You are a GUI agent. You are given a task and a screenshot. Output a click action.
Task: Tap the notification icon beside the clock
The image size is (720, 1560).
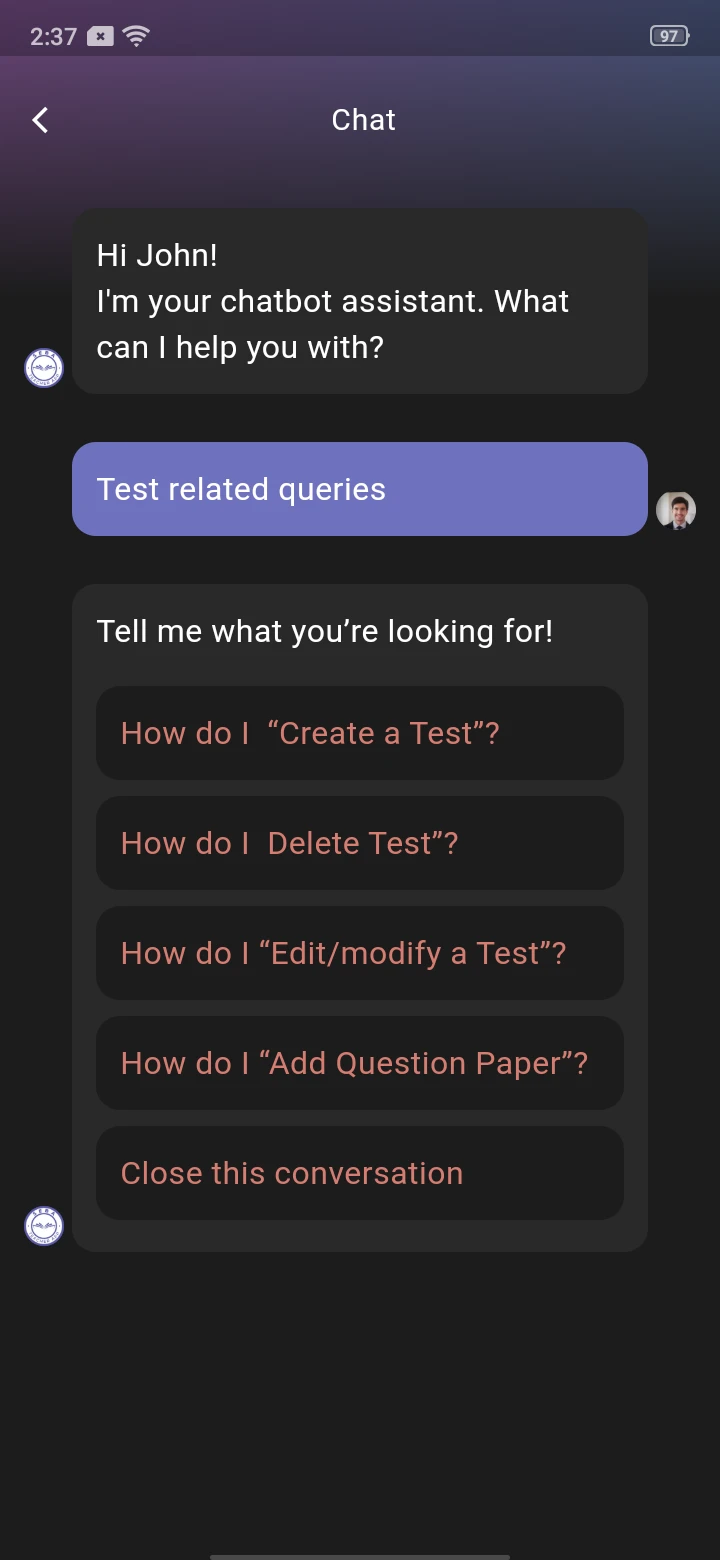pyautogui.click(x=100, y=36)
